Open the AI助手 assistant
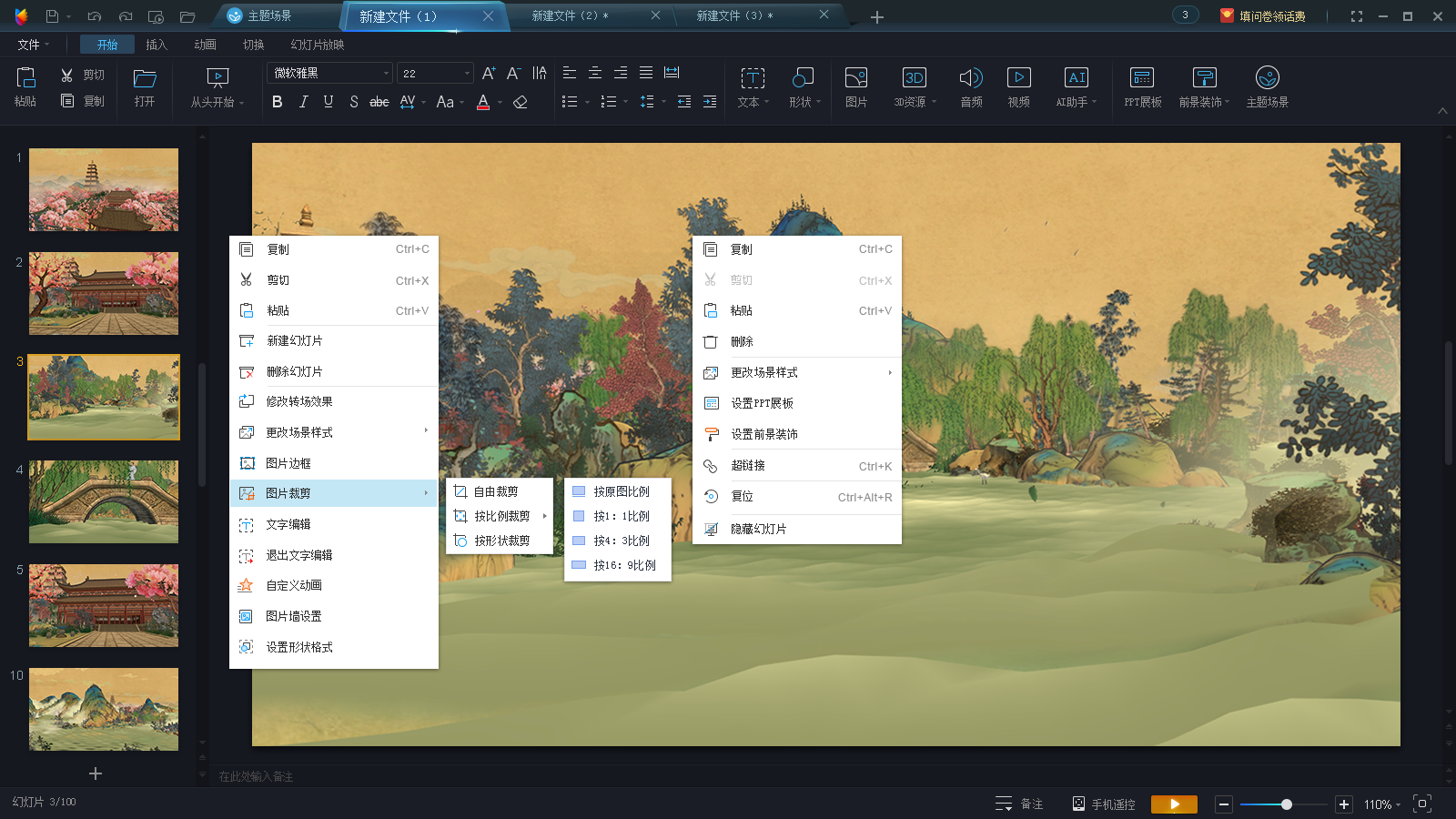1456x819 pixels. tap(1077, 86)
